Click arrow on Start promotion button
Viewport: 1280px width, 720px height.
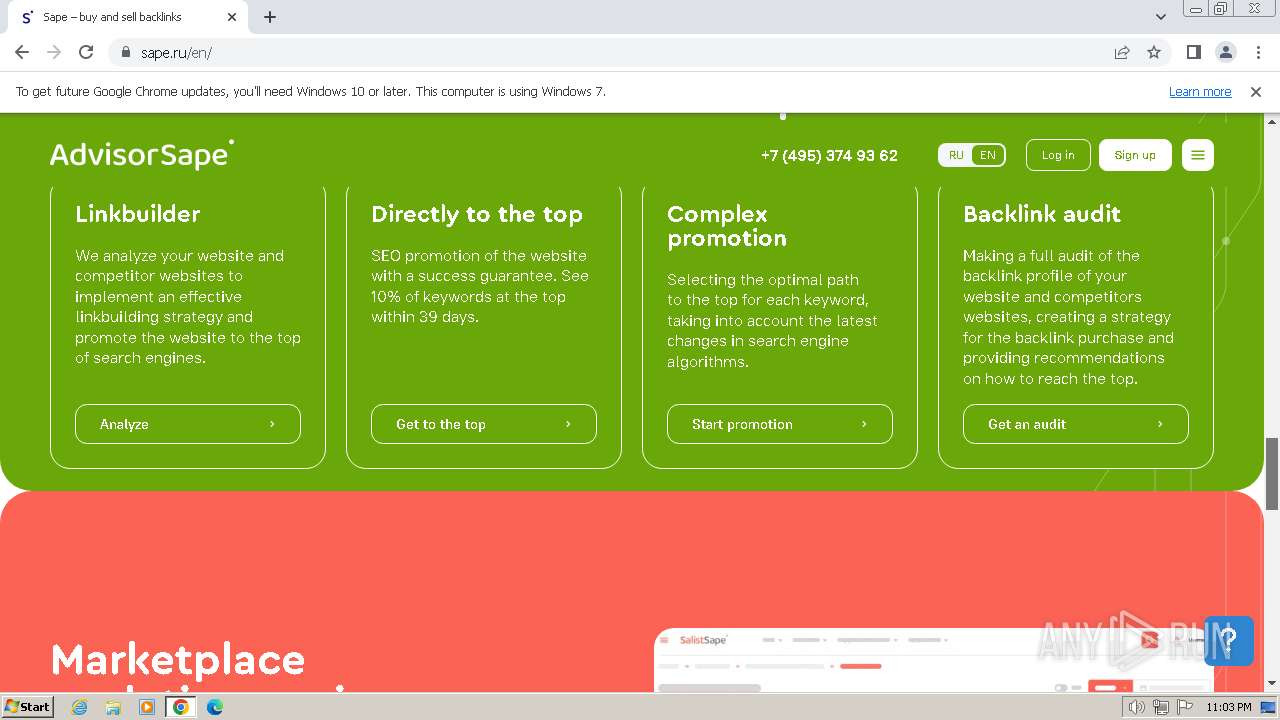(x=864, y=424)
